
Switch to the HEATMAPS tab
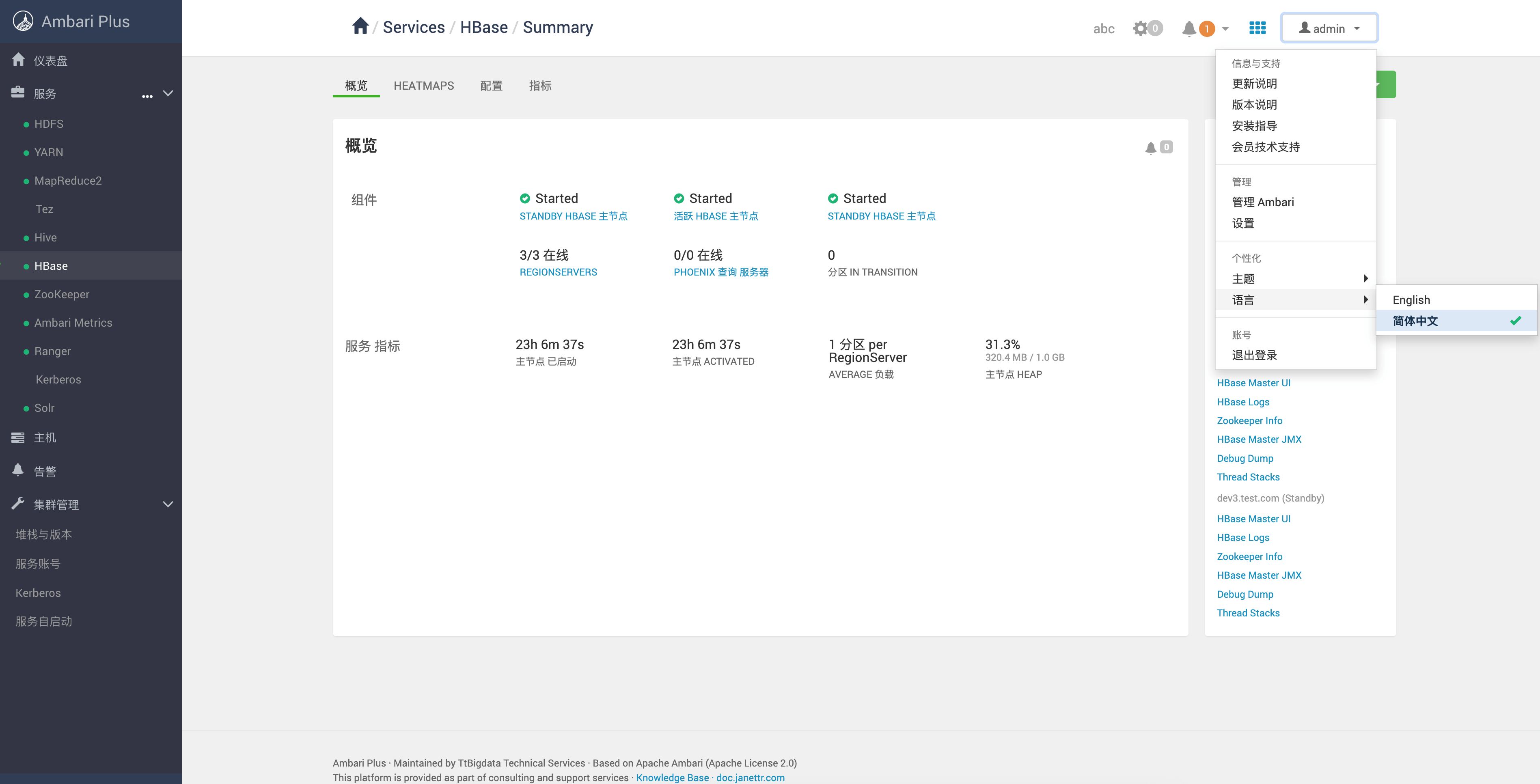point(423,86)
